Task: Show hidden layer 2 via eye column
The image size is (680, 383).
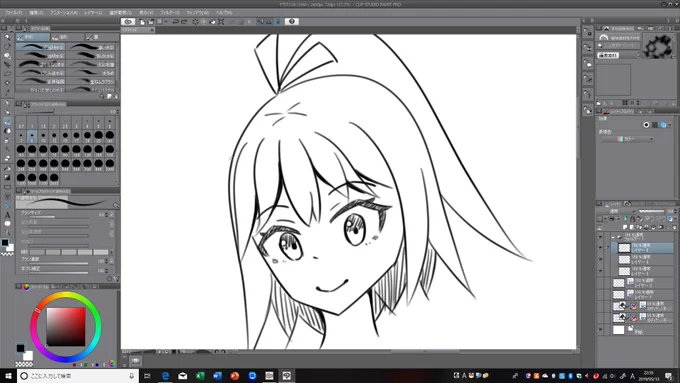Action: click(600, 283)
